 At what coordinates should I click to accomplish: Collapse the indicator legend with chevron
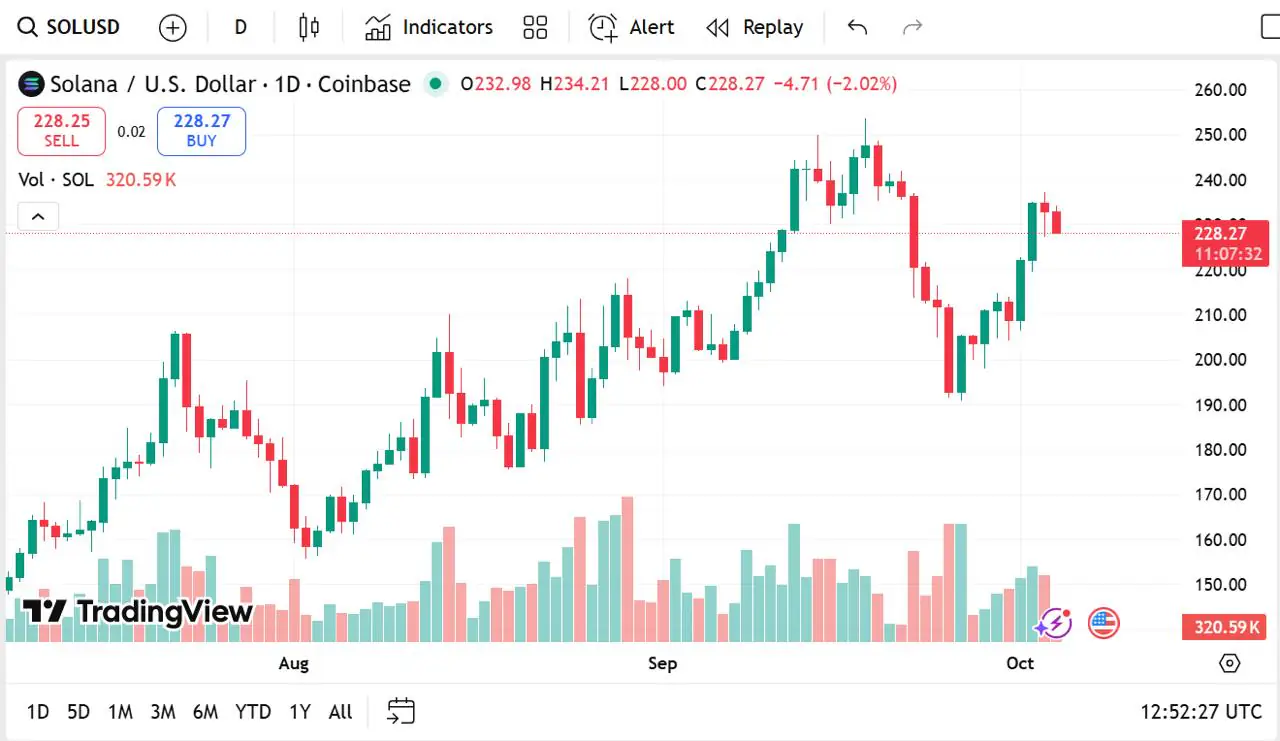pyautogui.click(x=38, y=216)
